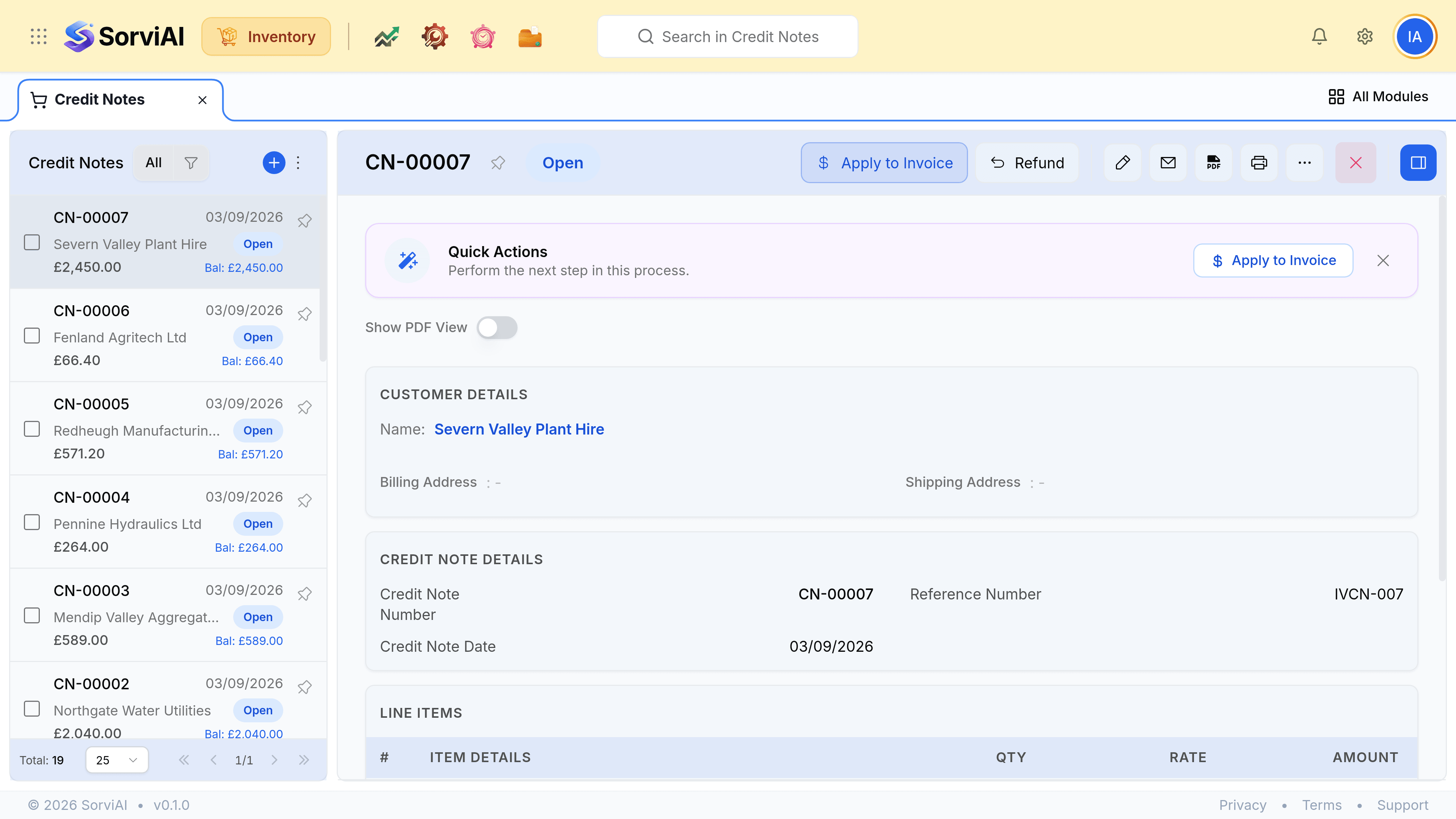The width and height of the screenshot is (1456, 819).
Task: Open Privacy footer link
Action: [x=1243, y=805]
